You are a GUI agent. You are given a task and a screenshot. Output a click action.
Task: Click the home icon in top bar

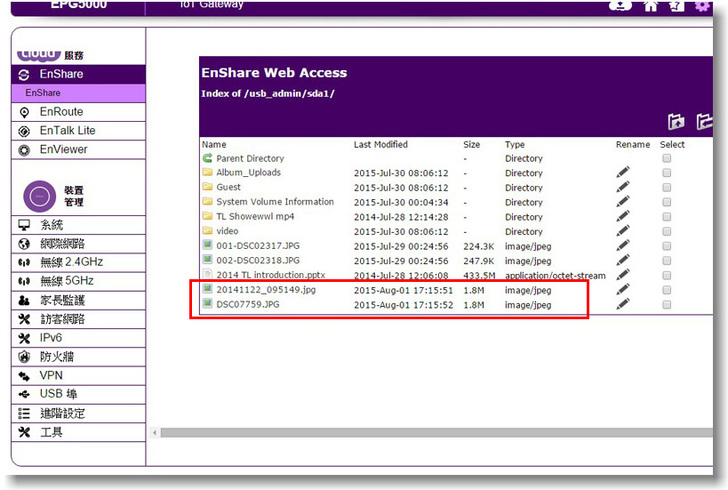coord(651,5)
